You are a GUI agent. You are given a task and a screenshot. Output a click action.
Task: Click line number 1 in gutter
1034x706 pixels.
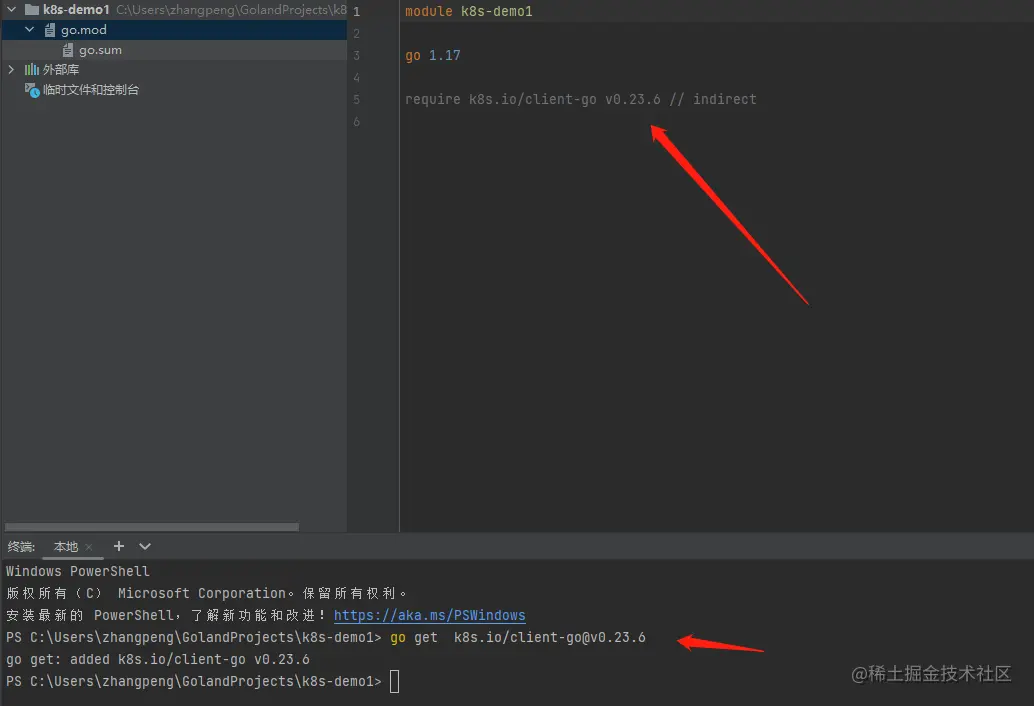356,11
